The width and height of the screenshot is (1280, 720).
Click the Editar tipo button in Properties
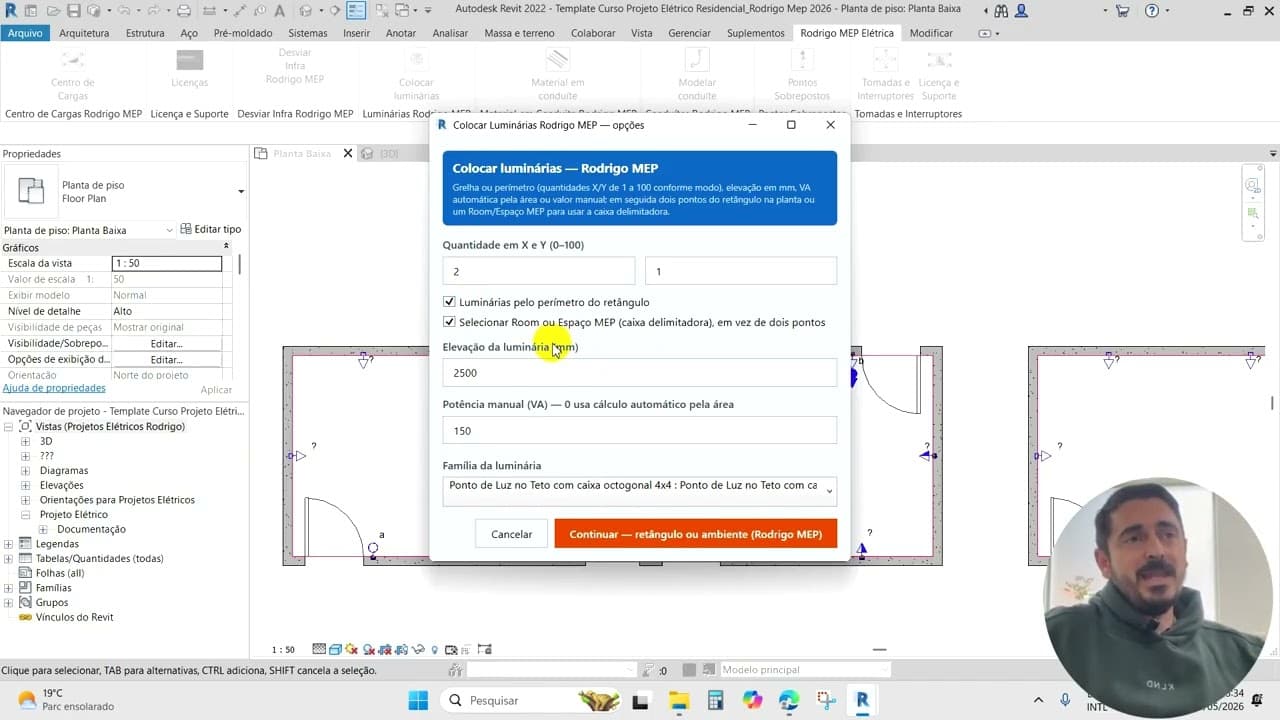click(211, 230)
